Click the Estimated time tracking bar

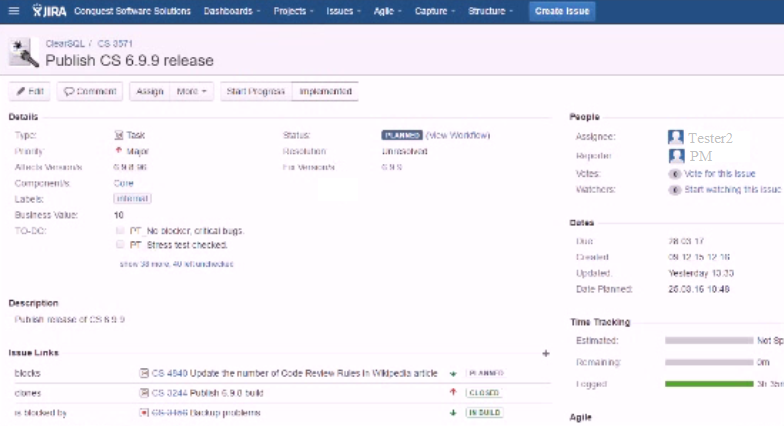click(709, 340)
